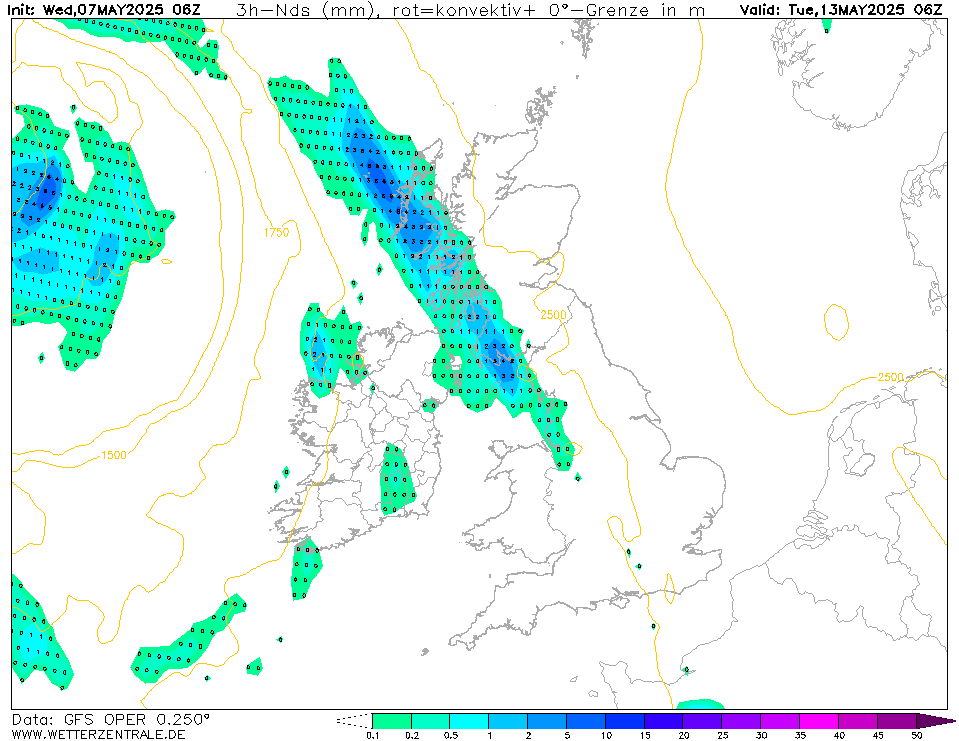Select the 5–10 mm legend swatch
This screenshot has width=959, height=741.
(x=586, y=721)
